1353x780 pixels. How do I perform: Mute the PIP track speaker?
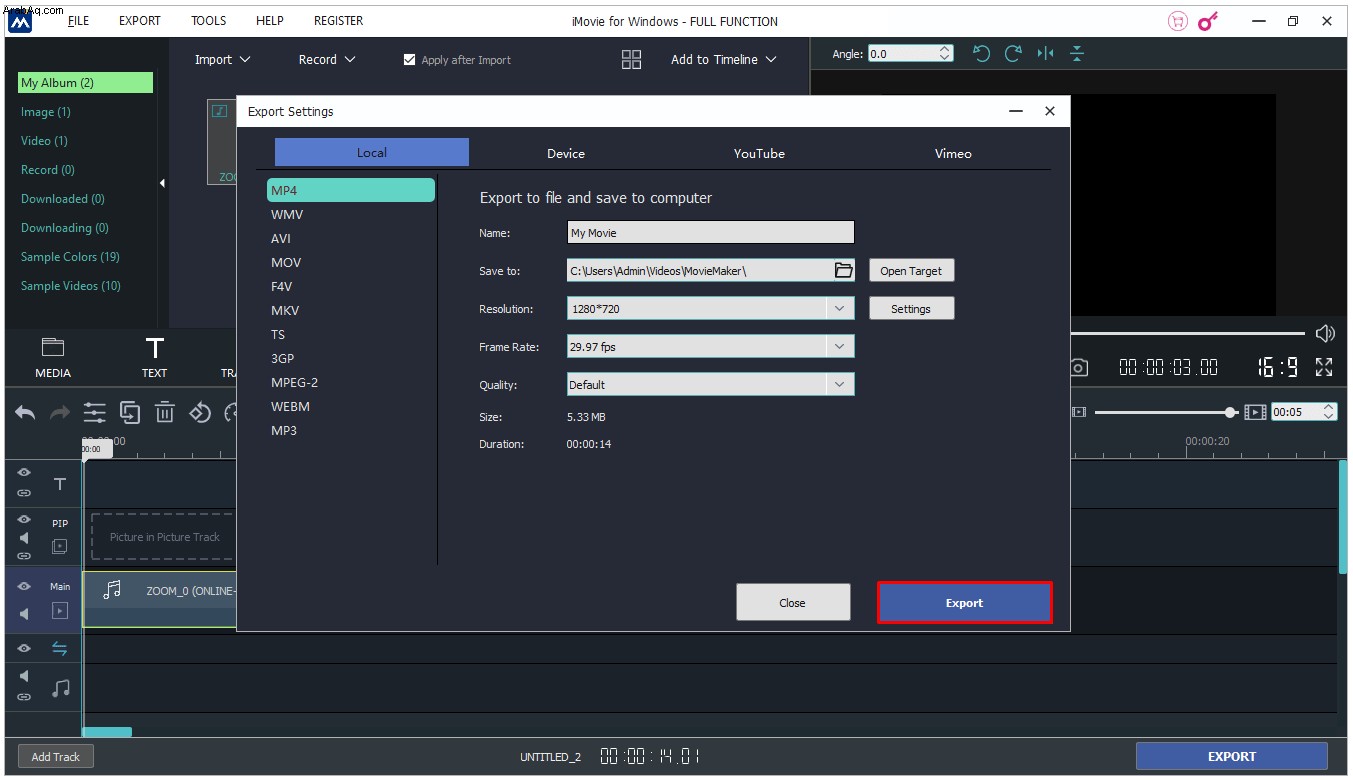[24, 538]
